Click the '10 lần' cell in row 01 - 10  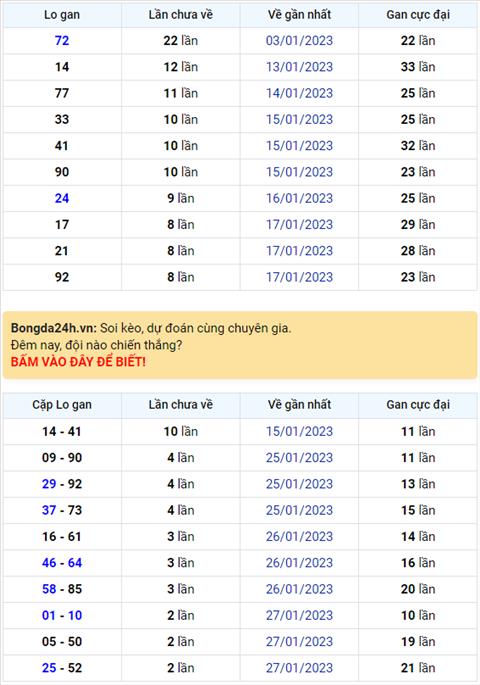coord(418,615)
